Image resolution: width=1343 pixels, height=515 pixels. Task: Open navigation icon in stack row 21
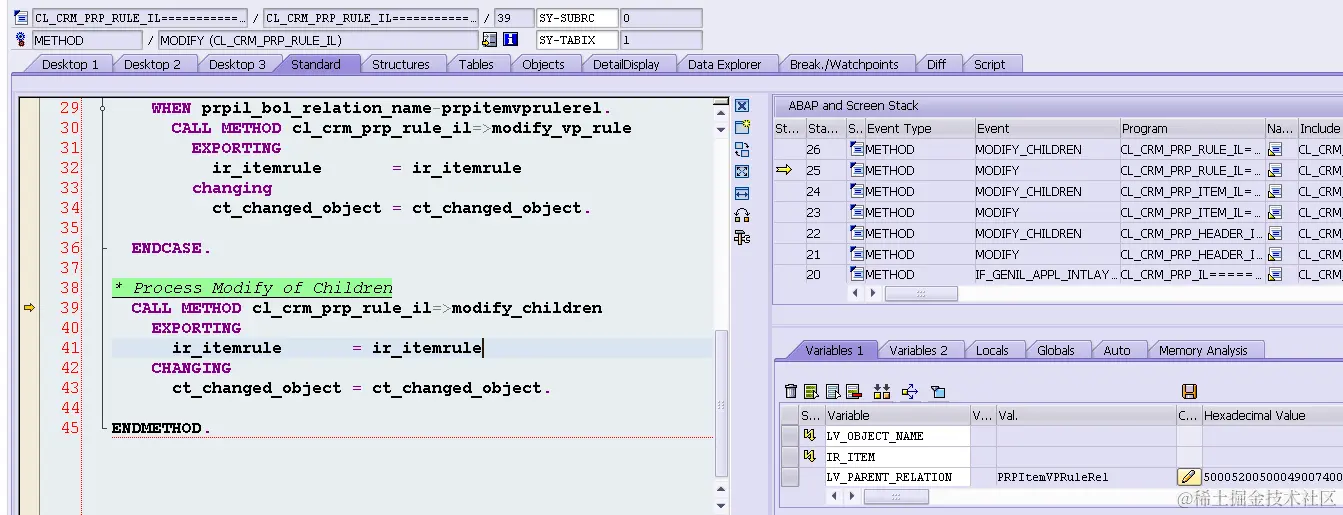[x=1275, y=254]
